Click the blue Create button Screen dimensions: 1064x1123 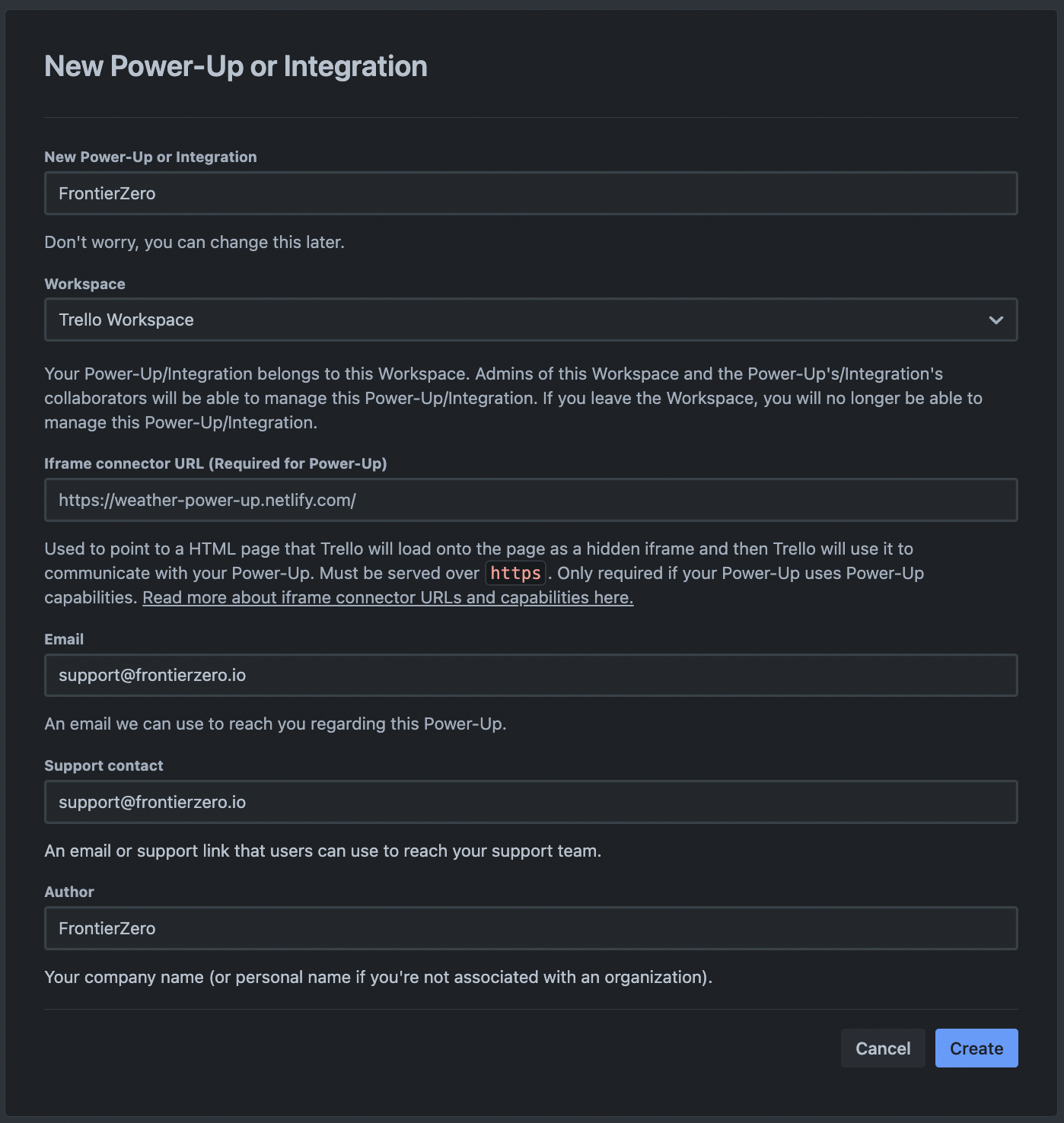976,1048
